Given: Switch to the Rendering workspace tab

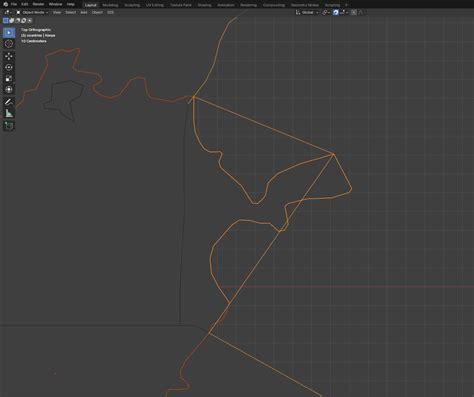Looking at the screenshot, I should [248, 5].
